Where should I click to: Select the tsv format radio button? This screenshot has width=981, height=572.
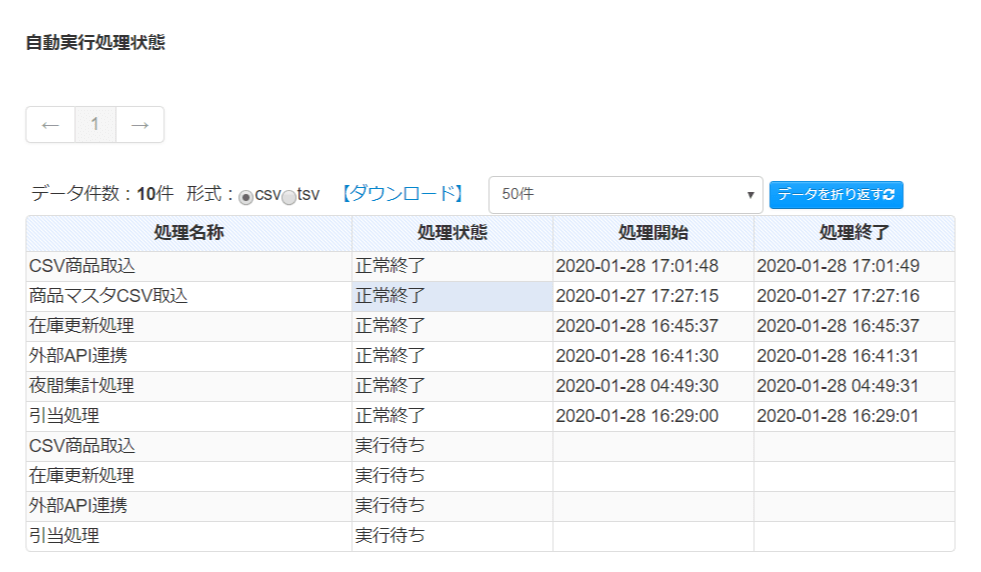click(289, 197)
